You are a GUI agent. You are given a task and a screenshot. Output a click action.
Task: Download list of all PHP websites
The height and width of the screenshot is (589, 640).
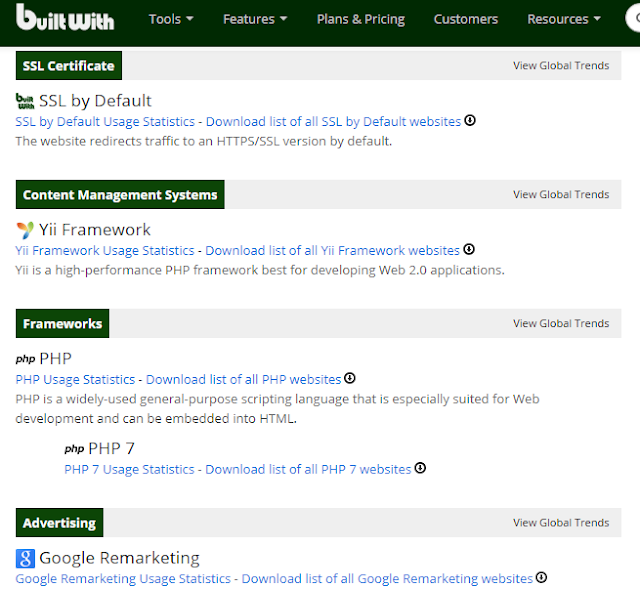coord(244,380)
